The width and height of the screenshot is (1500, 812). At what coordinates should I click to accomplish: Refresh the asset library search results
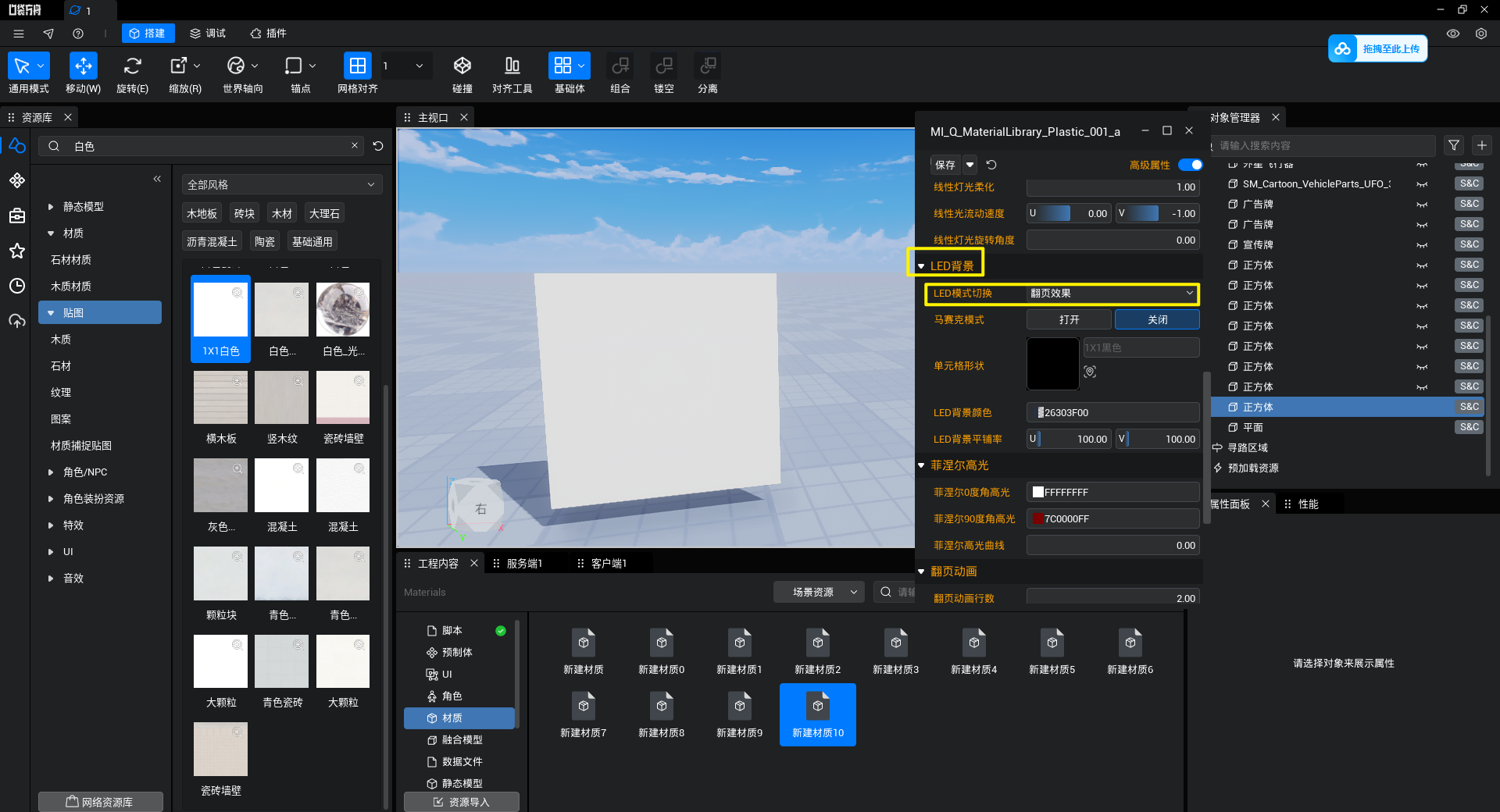[x=378, y=146]
